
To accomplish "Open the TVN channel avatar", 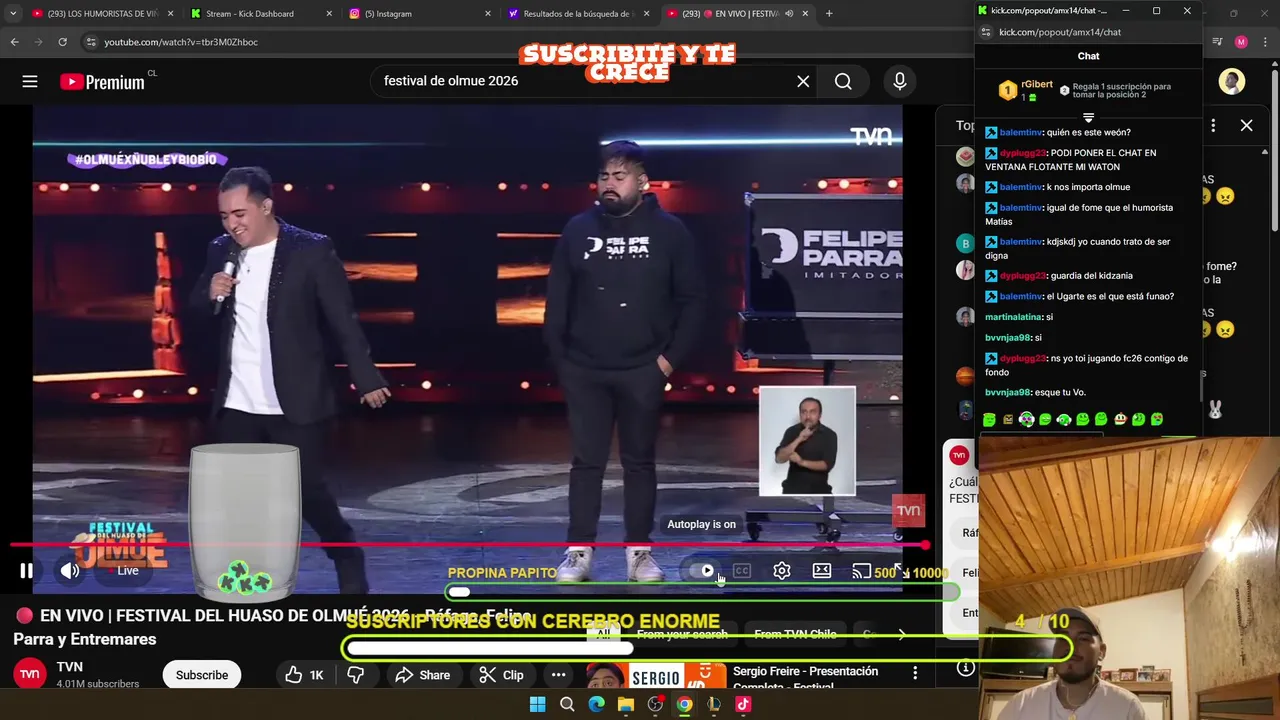I will pos(30,674).
